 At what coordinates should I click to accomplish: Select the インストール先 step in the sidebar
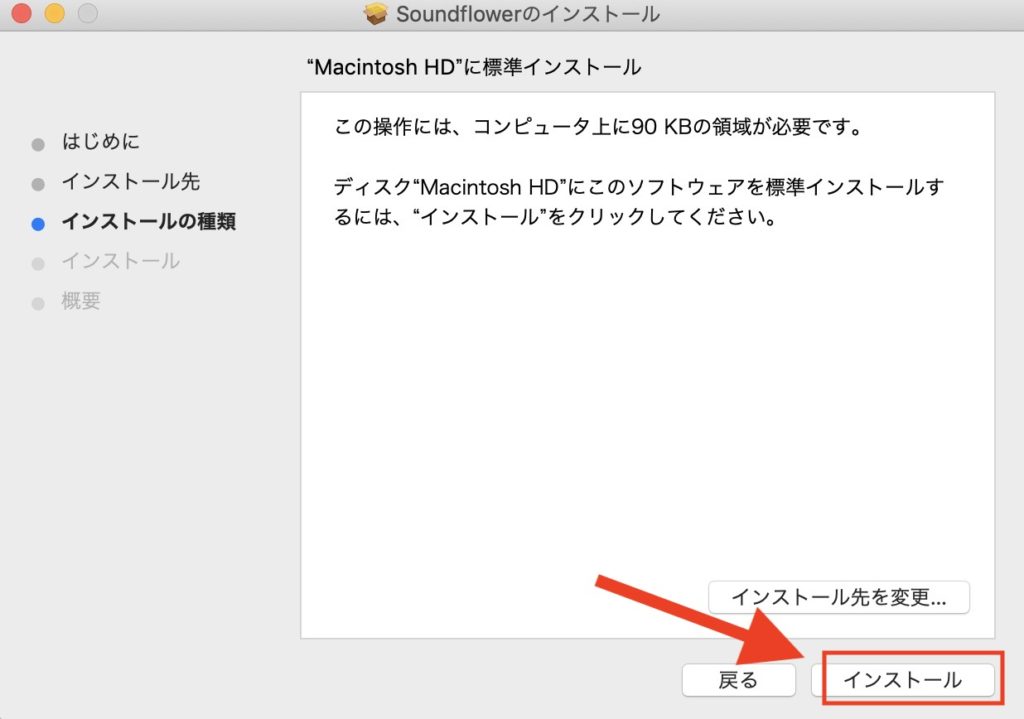[130, 182]
